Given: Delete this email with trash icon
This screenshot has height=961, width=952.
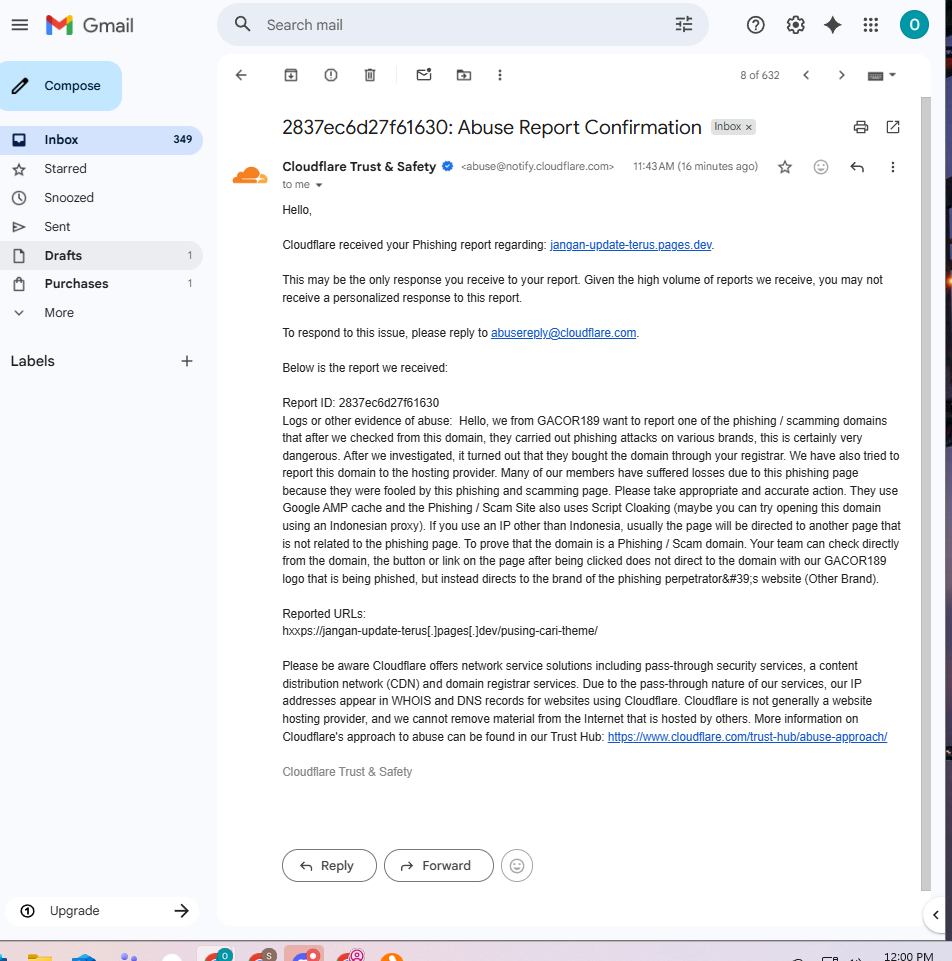Looking at the screenshot, I should 370,75.
